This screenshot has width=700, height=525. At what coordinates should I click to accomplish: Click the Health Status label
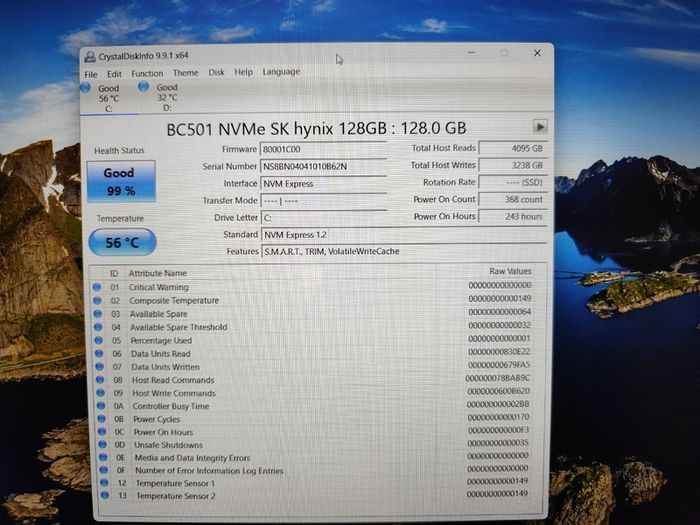(x=119, y=151)
